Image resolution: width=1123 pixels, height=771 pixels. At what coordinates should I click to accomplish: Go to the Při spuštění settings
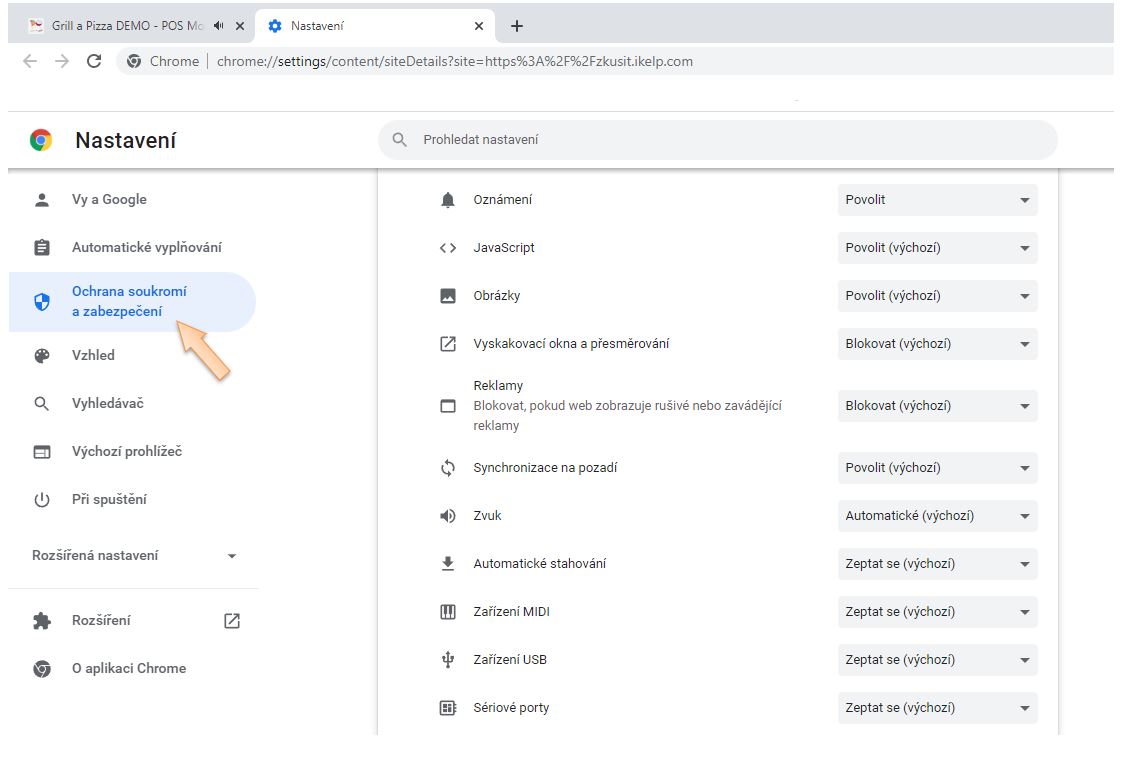(109, 500)
